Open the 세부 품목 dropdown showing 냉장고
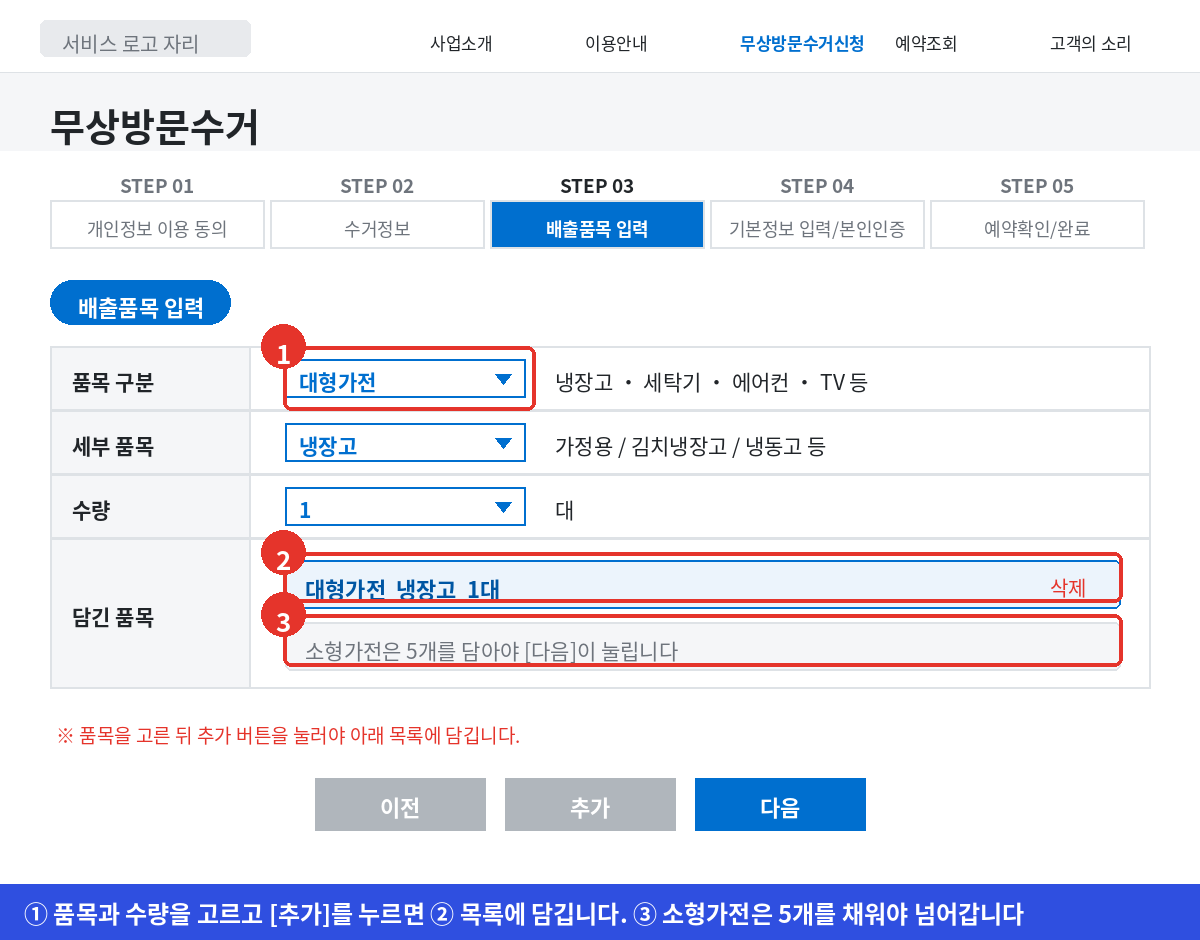Viewport: 1200px width, 940px height. coord(405,444)
